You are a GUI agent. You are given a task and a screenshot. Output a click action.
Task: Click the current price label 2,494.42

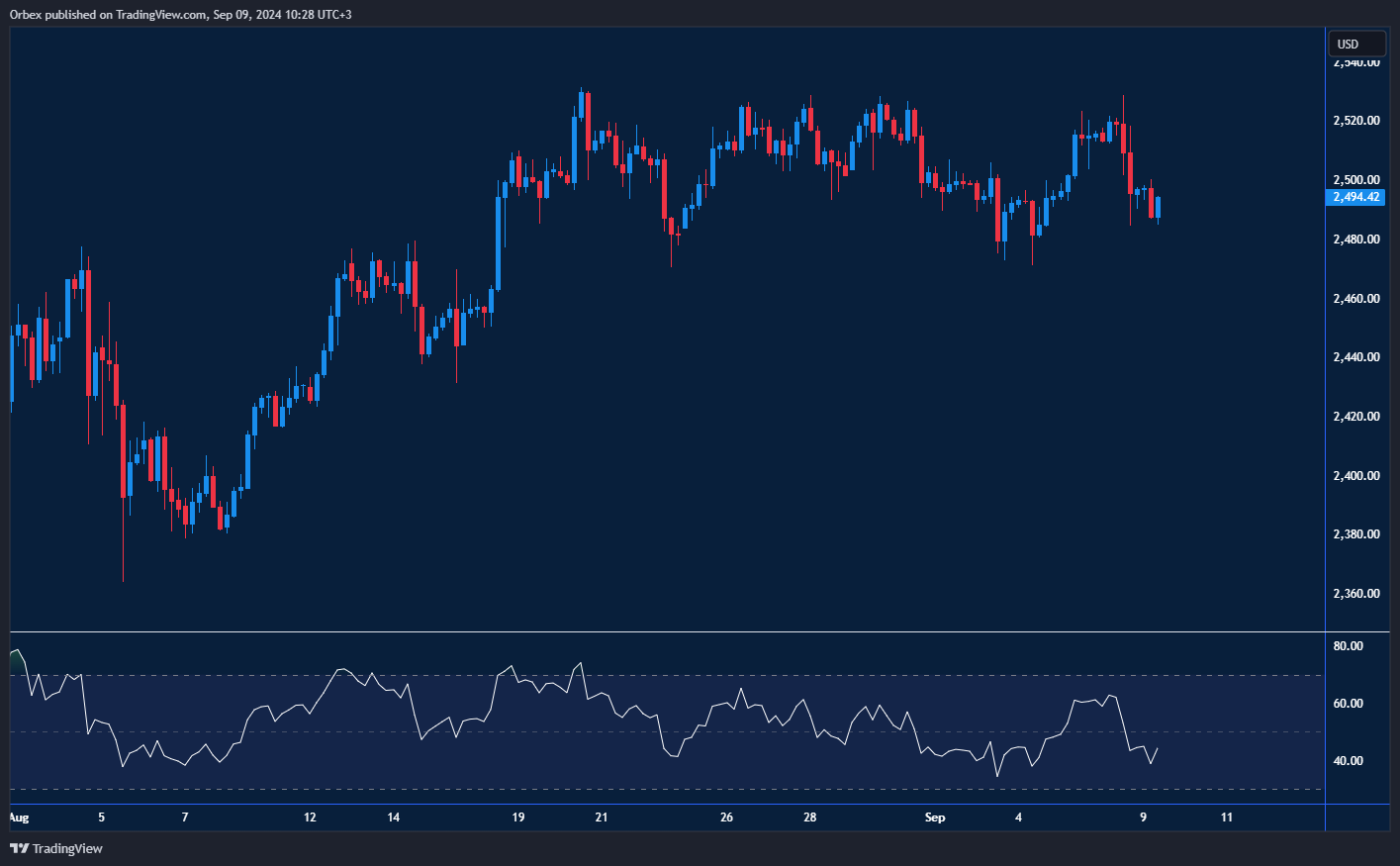coord(1355,197)
